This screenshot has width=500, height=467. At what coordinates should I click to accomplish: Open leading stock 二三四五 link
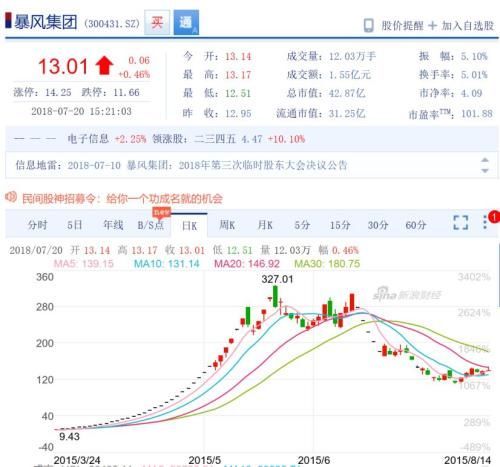[215, 139]
